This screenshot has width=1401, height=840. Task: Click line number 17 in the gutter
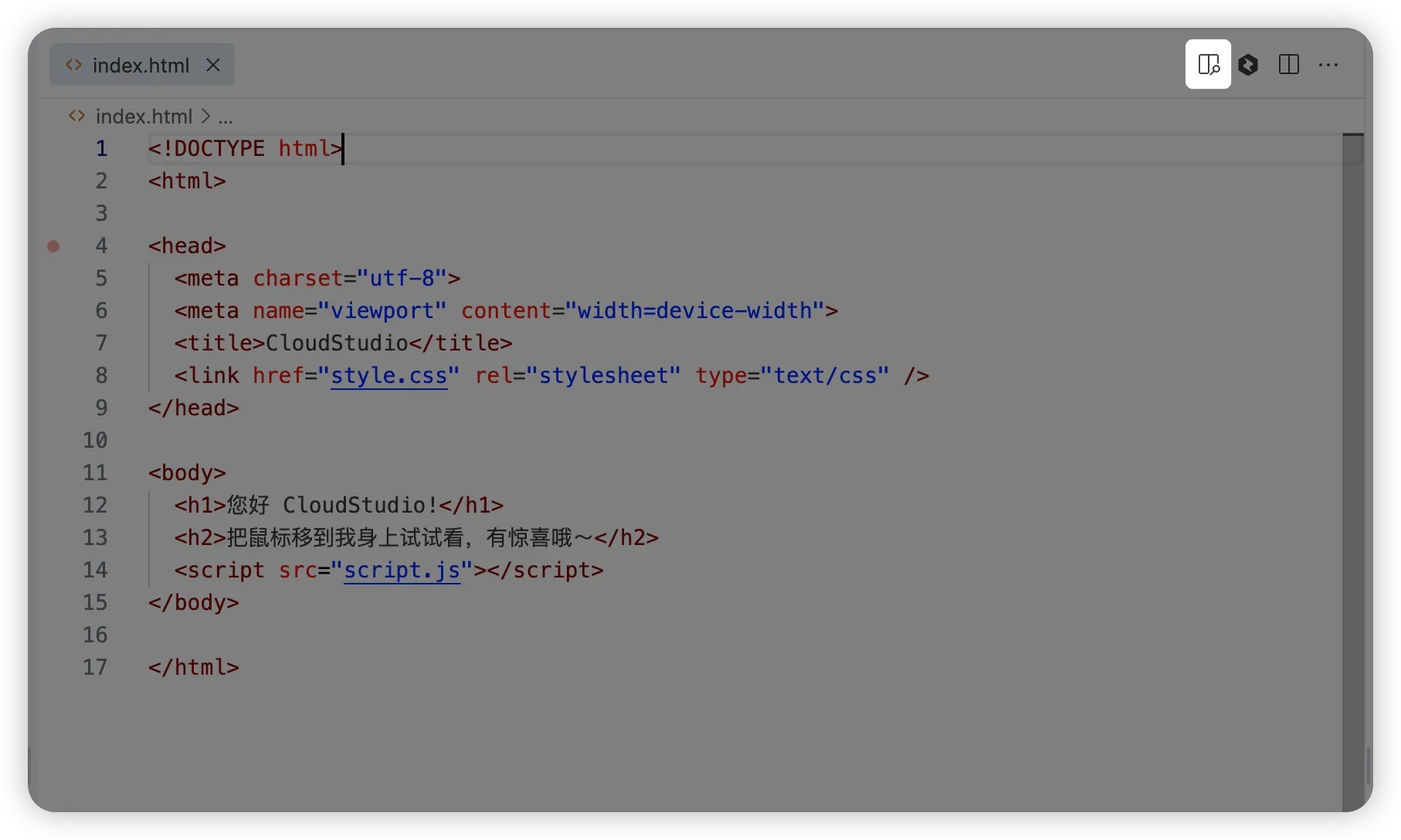click(95, 668)
